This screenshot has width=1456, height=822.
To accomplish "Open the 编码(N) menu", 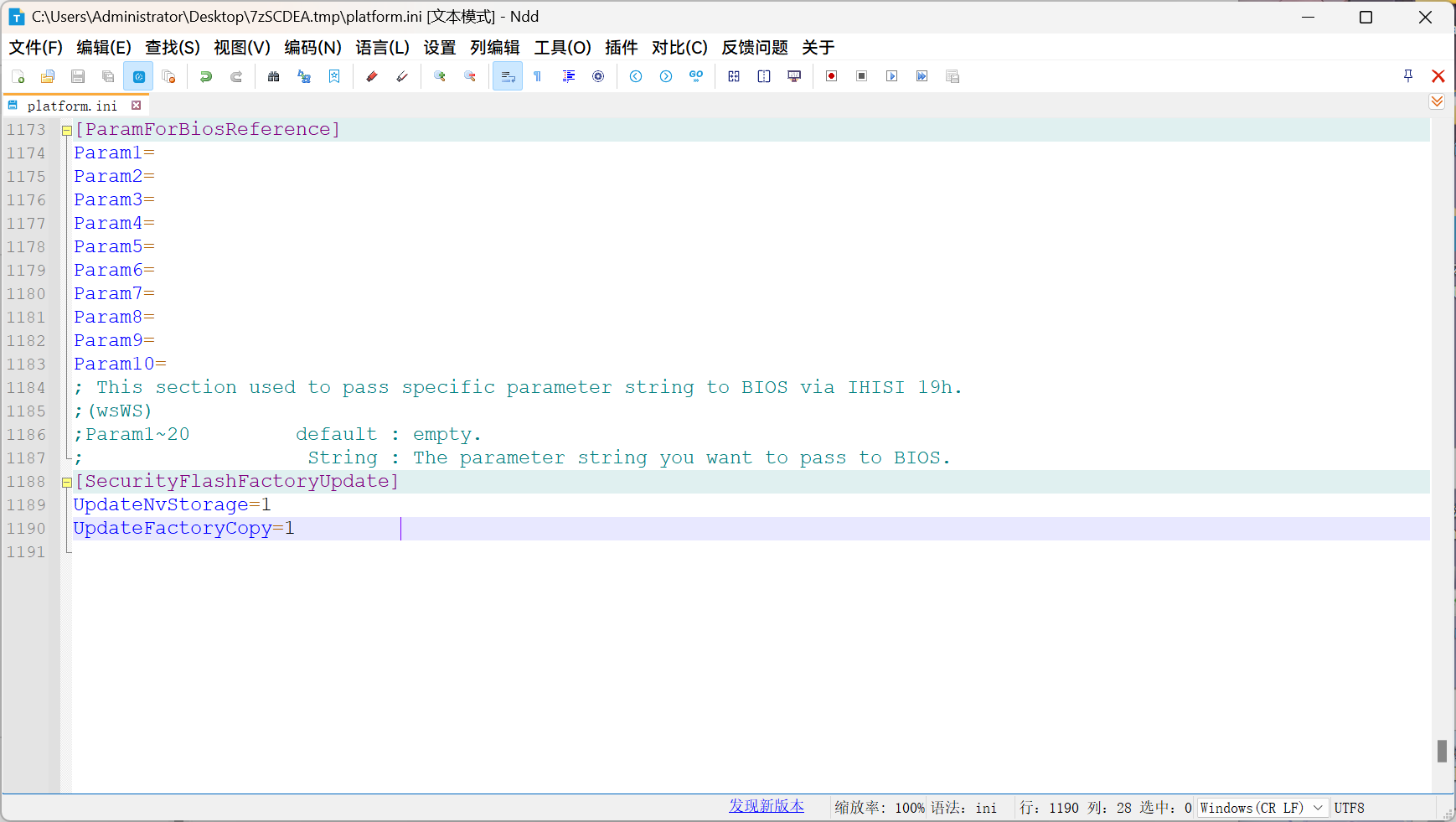I will pyautogui.click(x=312, y=48).
